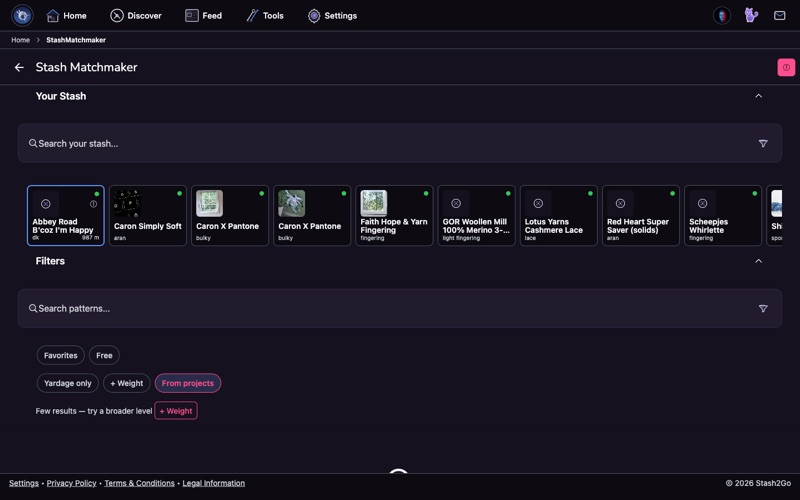The image size is (800, 500).
Task: Open the footer Settings link
Action: [23, 483]
